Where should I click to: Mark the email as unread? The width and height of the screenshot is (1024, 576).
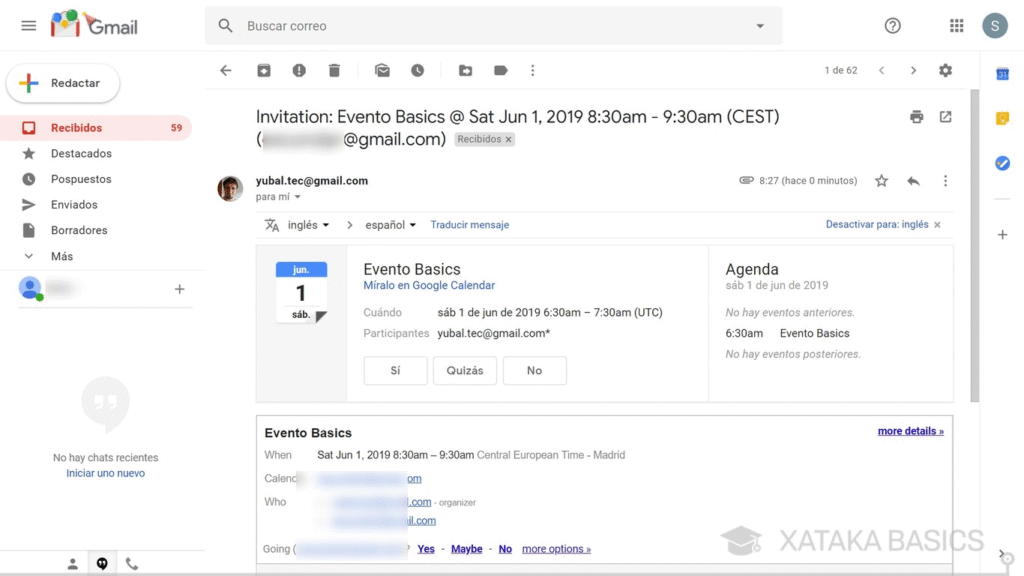(382, 71)
